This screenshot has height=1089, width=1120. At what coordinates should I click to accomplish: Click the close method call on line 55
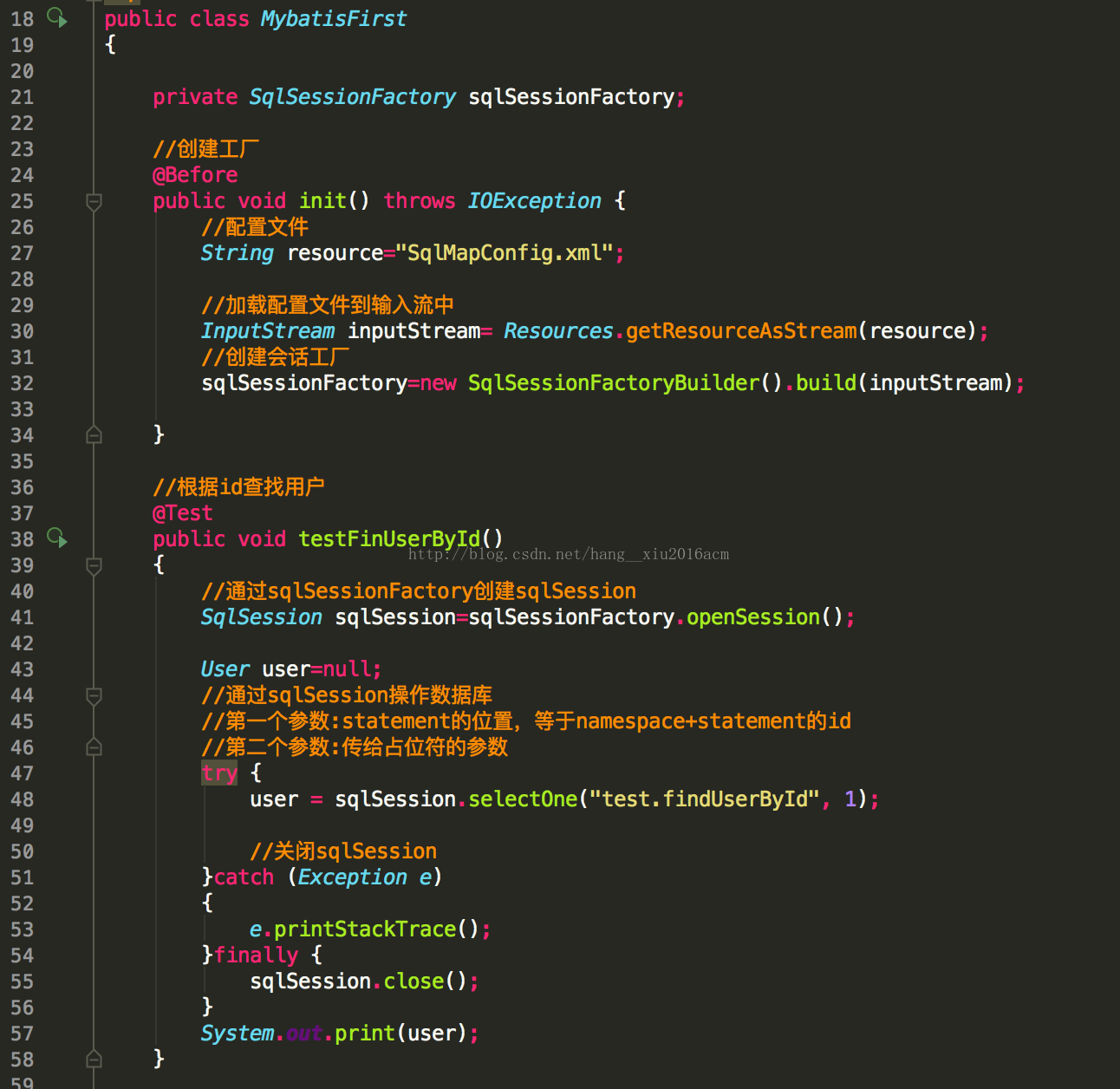413,981
